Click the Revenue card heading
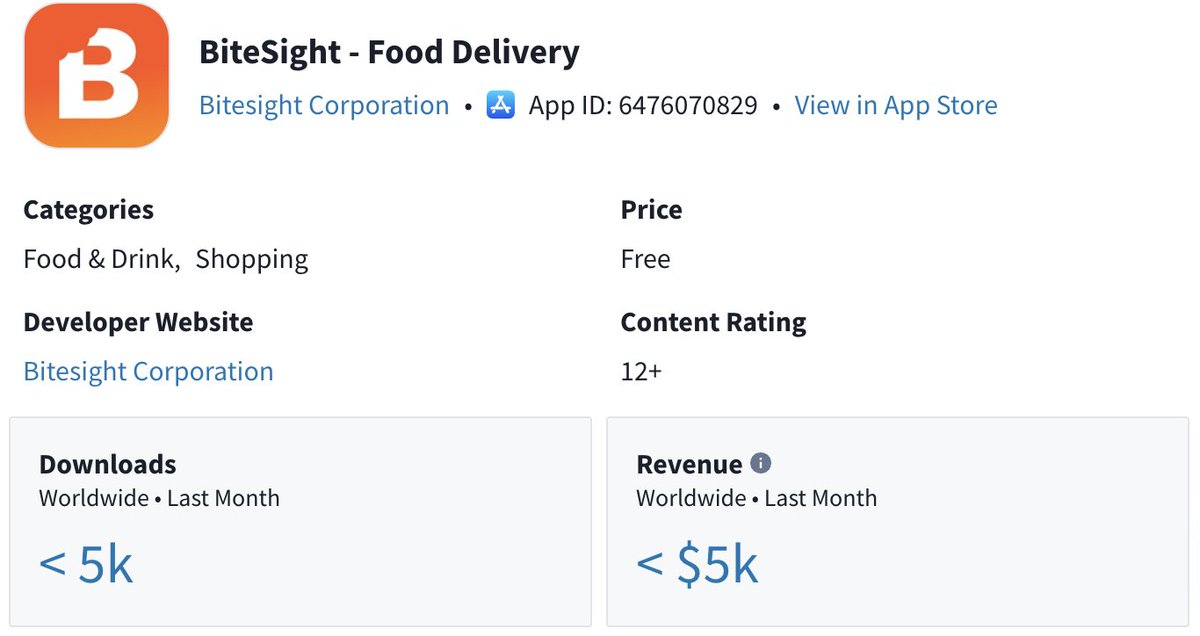1200x636 pixels. tap(689, 464)
